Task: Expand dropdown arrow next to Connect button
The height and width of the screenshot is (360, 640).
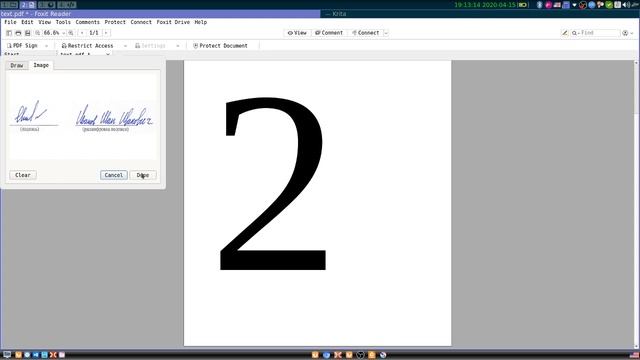Action: pos(386,33)
